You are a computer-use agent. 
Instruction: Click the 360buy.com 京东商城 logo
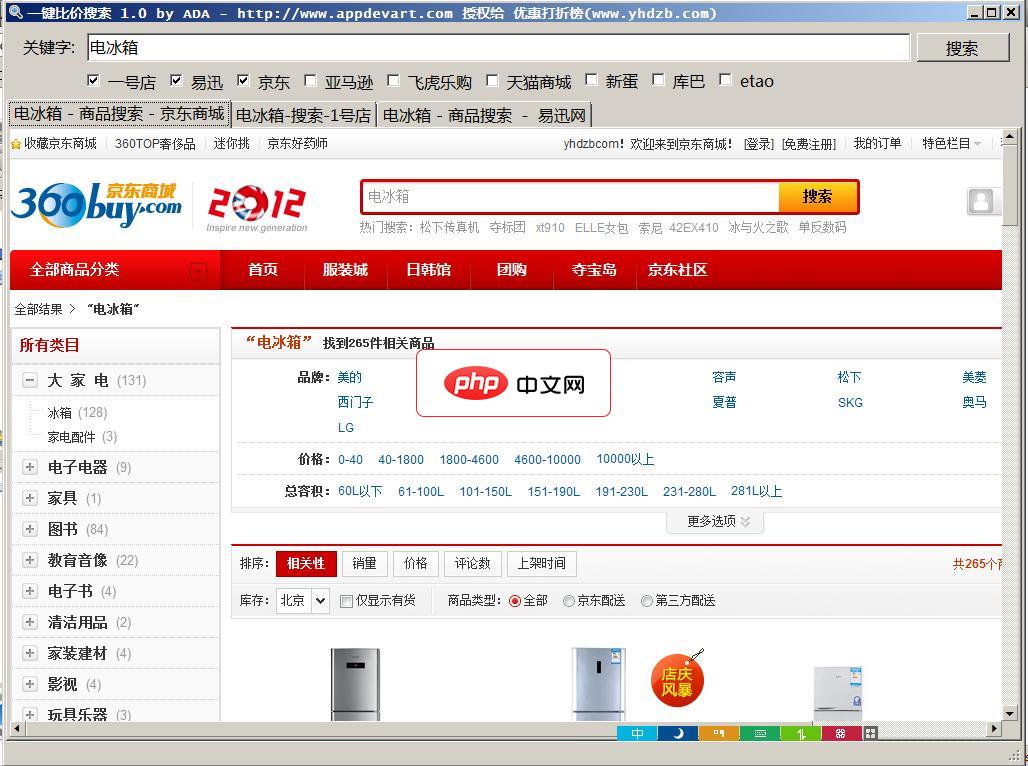pyautogui.click(x=96, y=205)
